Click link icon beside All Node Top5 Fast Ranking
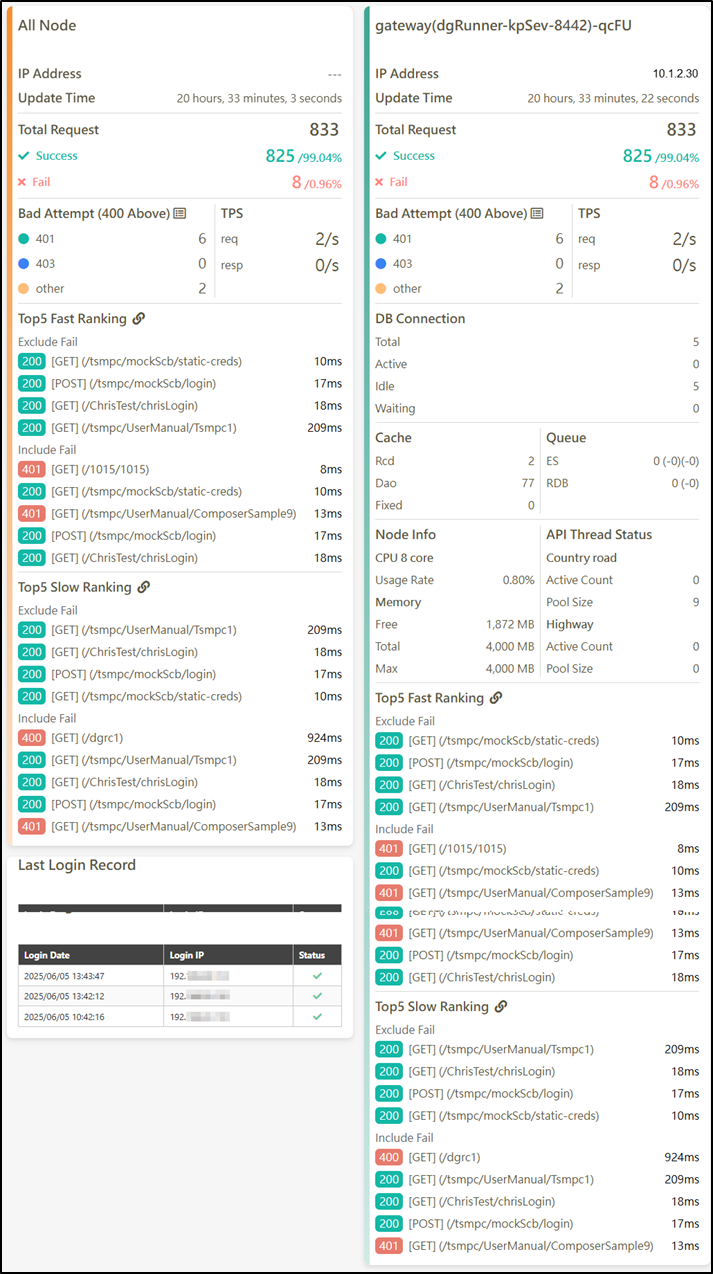Image resolution: width=713 pixels, height=1274 pixels. click(139, 319)
